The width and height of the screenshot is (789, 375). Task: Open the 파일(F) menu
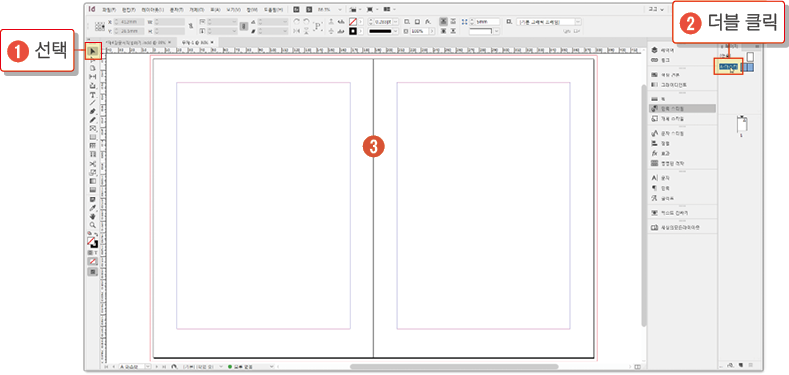click(x=108, y=9)
